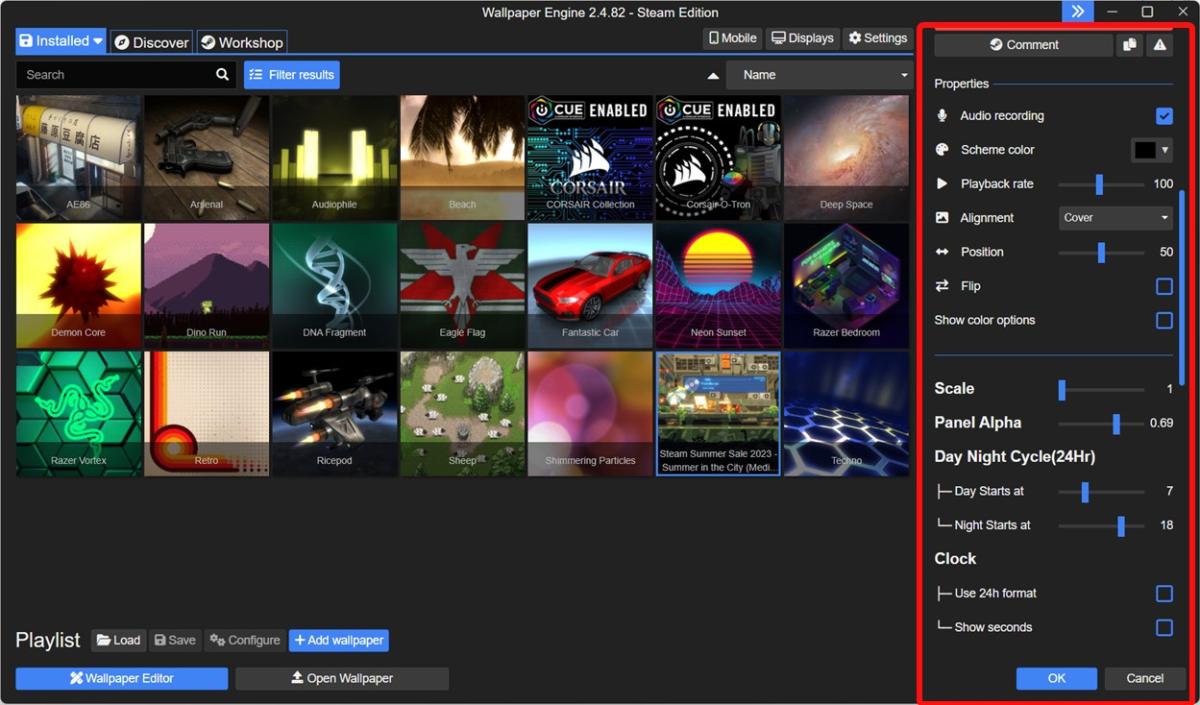The height and width of the screenshot is (705, 1200).
Task: Disable Audio recording
Action: click(x=1164, y=115)
